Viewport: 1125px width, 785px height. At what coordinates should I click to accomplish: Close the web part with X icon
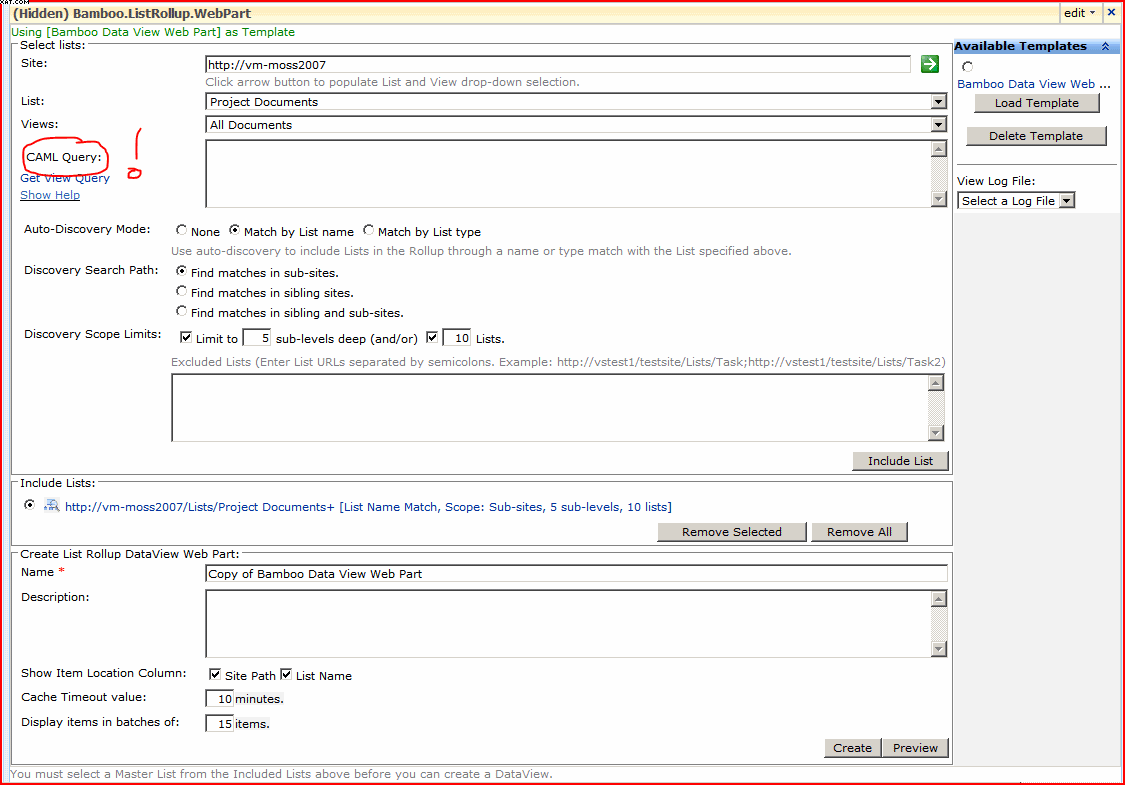(x=1111, y=13)
